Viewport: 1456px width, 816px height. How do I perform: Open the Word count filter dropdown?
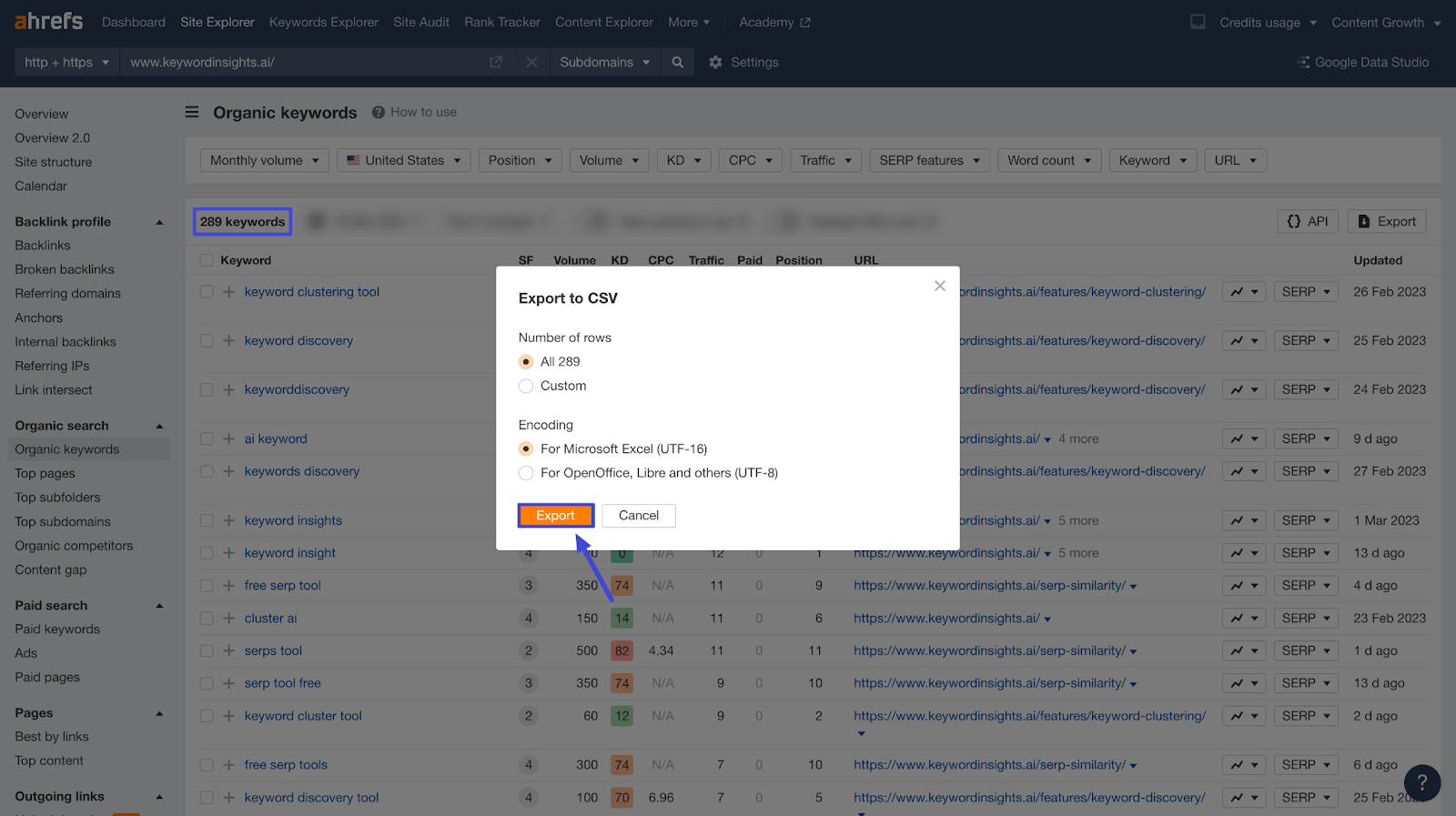(1049, 160)
